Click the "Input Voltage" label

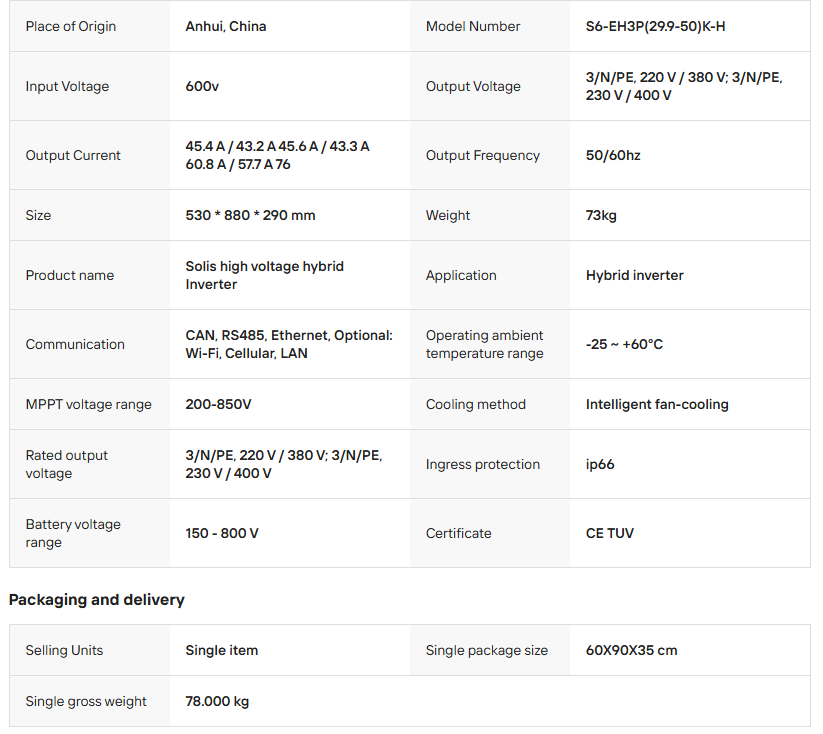pos(67,86)
